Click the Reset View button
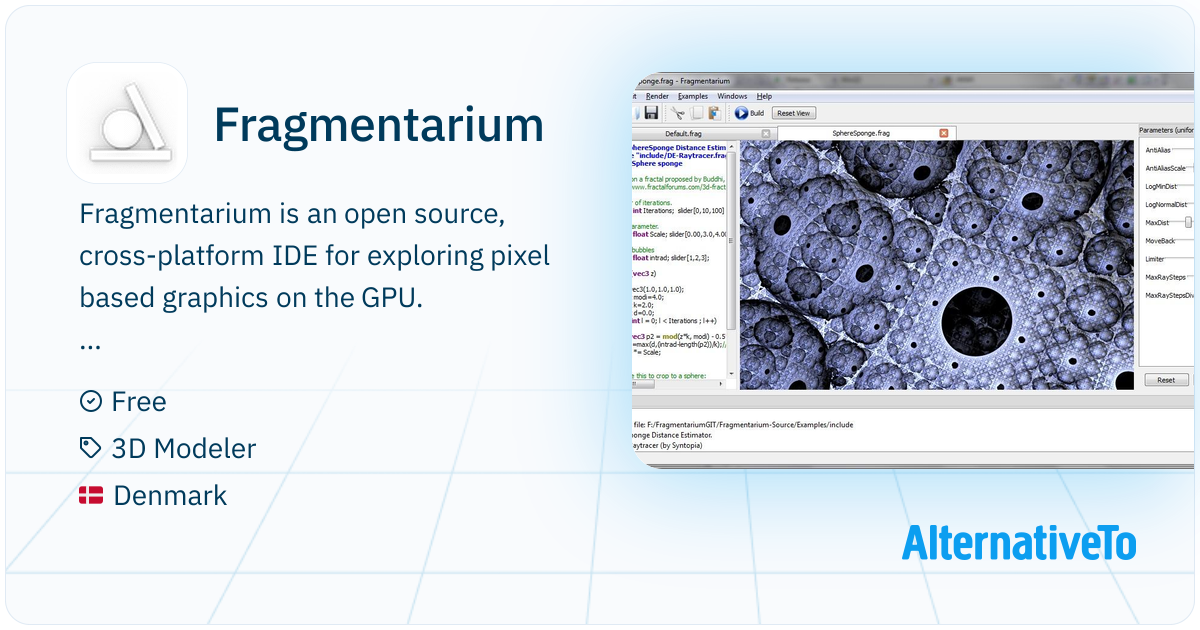Viewport: 1200px width, 630px height. 794,113
